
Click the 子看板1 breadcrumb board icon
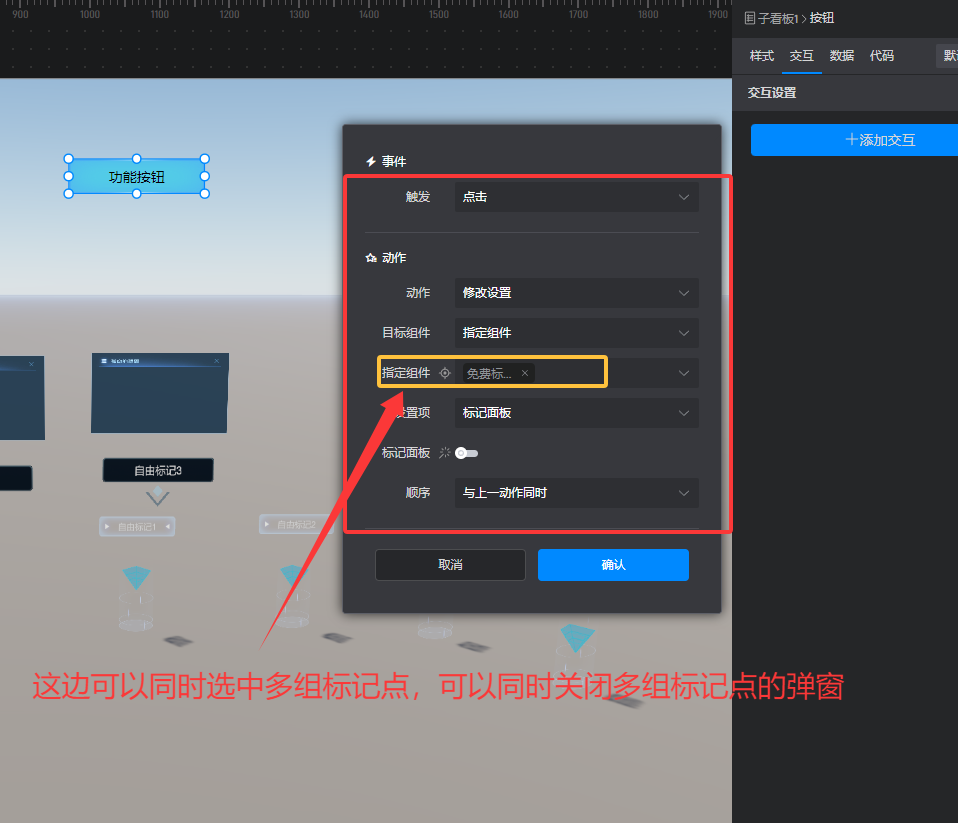point(750,18)
